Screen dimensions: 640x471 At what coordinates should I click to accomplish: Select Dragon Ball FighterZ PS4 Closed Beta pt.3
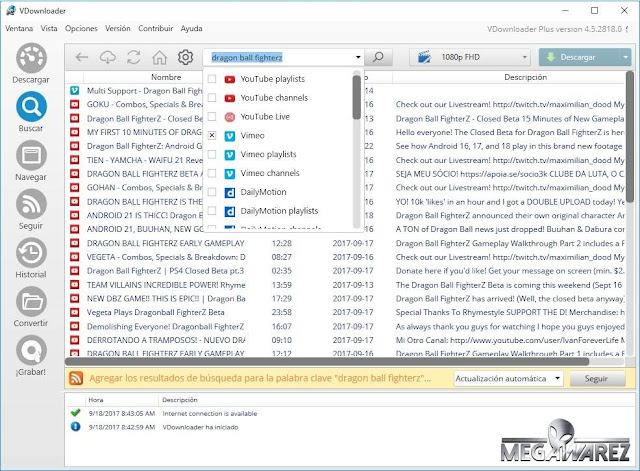click(345, 271)
